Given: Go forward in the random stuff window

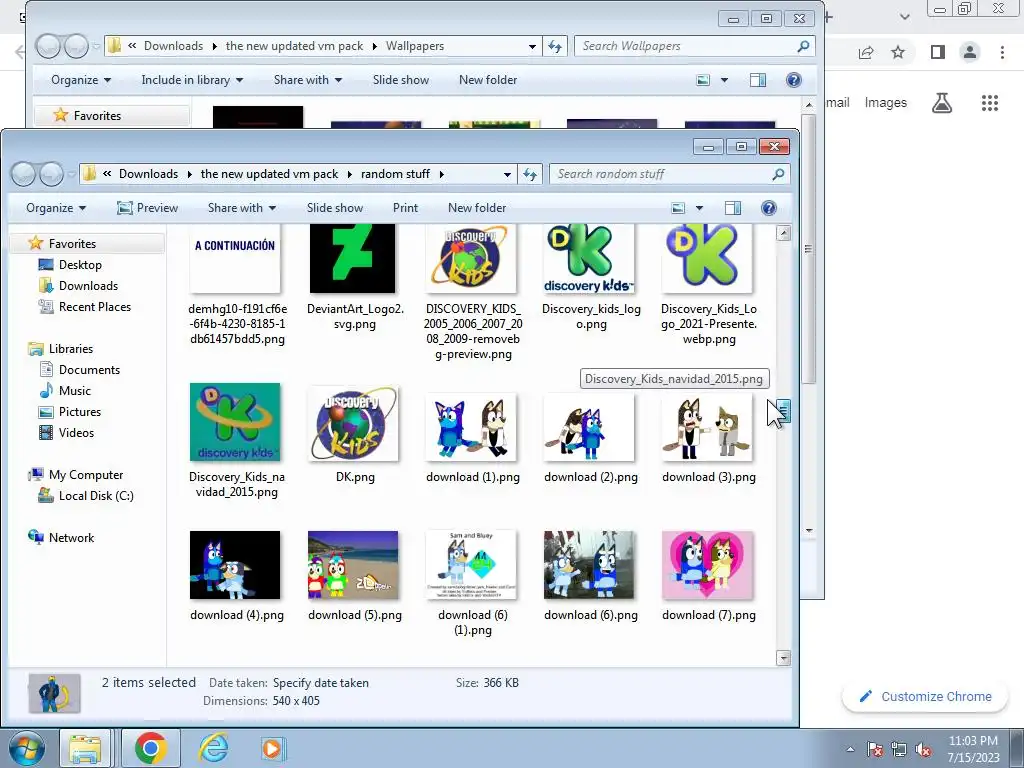Looking at the screenshot, I should pos(52,174).
